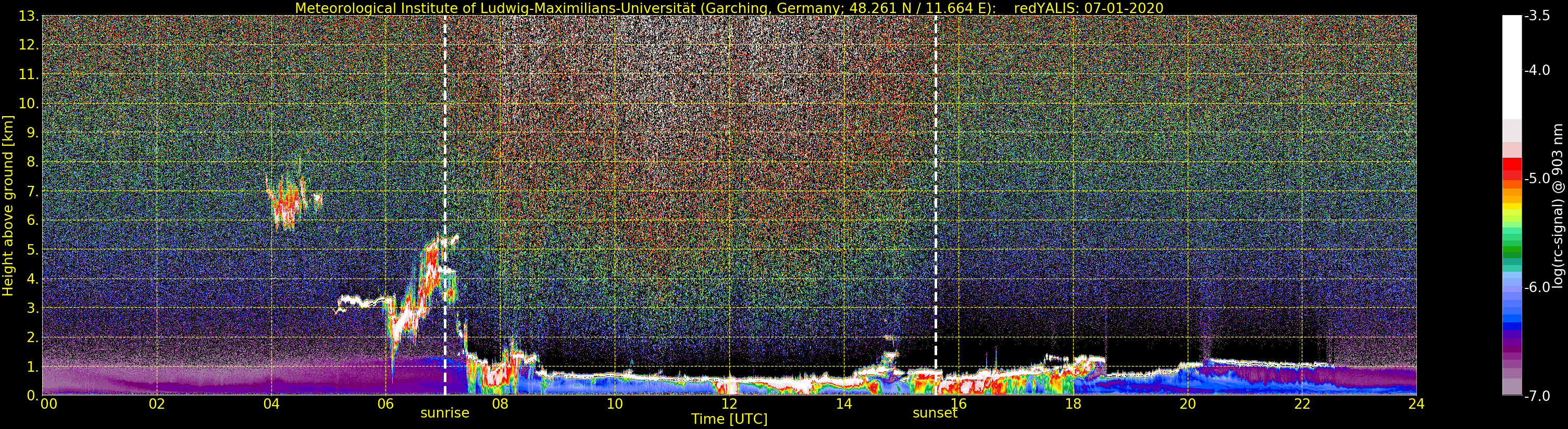Click the colorbar tick label -5.0

pos(1537,179)
